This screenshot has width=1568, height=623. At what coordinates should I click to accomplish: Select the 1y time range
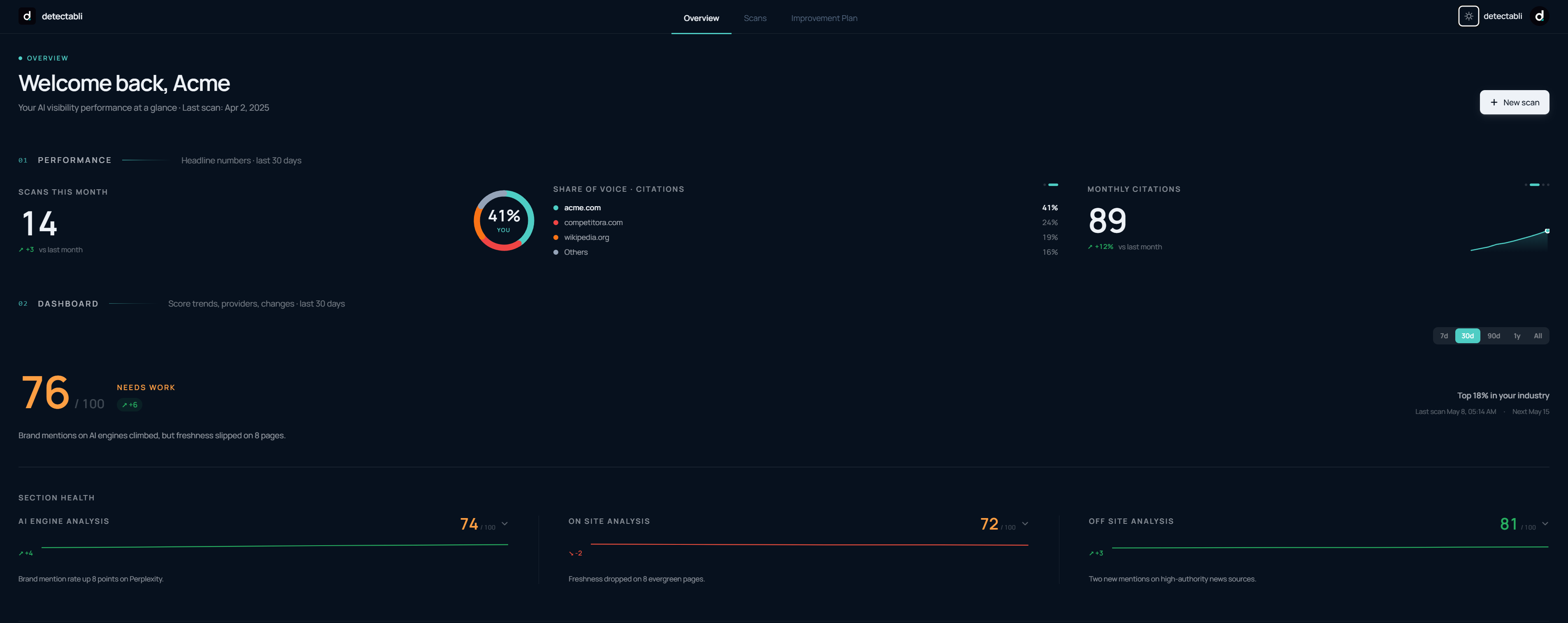tap(1516, 335)
